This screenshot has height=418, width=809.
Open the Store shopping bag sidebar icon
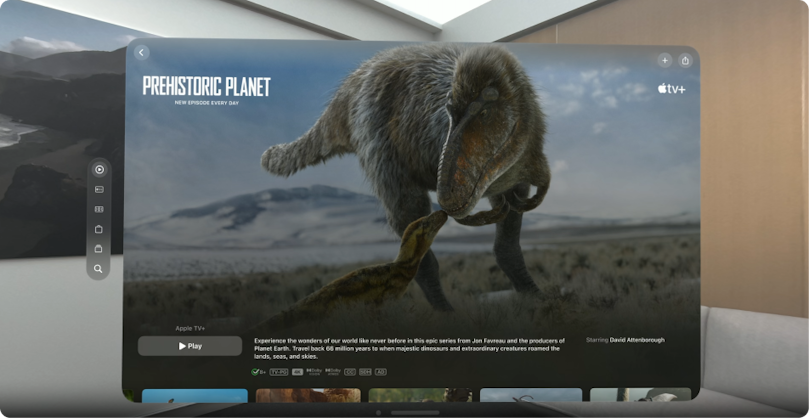[99, 229]
